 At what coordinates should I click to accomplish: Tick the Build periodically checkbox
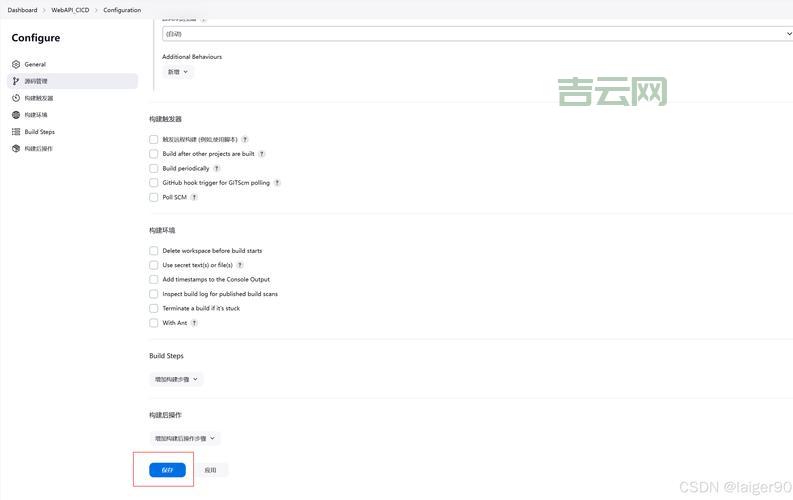[154, 168]
